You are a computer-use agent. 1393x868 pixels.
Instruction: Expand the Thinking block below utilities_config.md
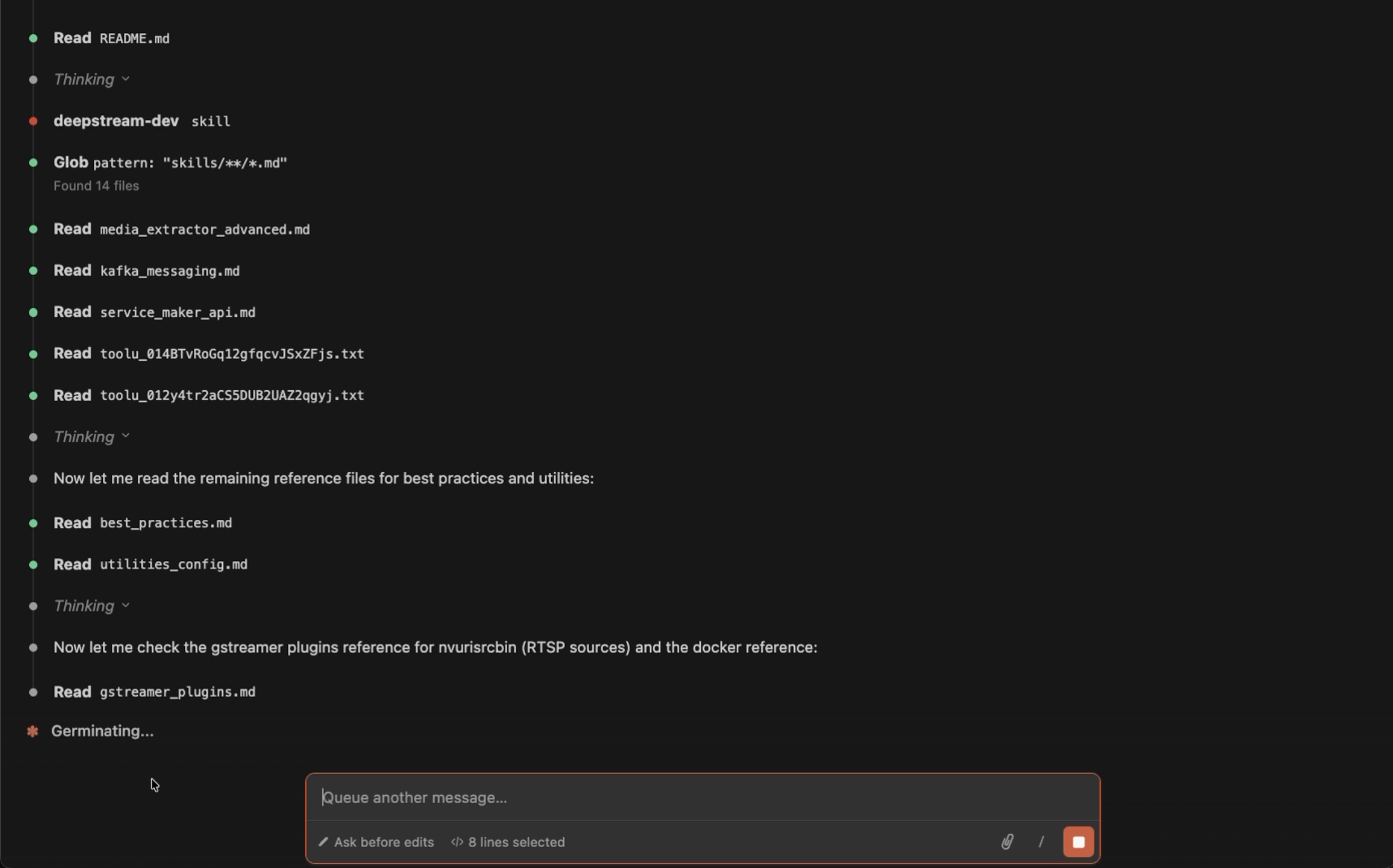(91, 606)
